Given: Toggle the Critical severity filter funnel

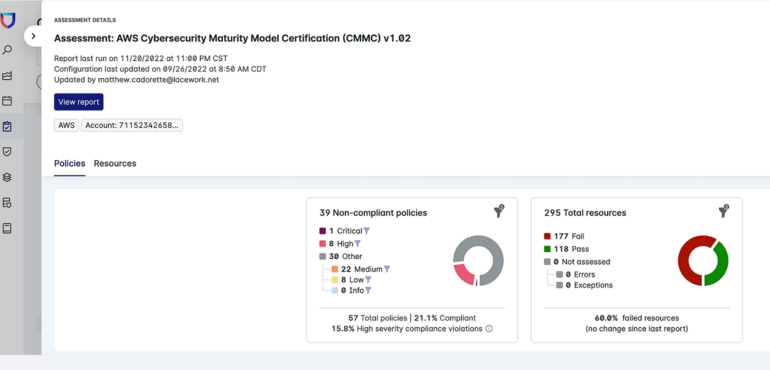Looking at the screenshot, I should pos(366,231).
